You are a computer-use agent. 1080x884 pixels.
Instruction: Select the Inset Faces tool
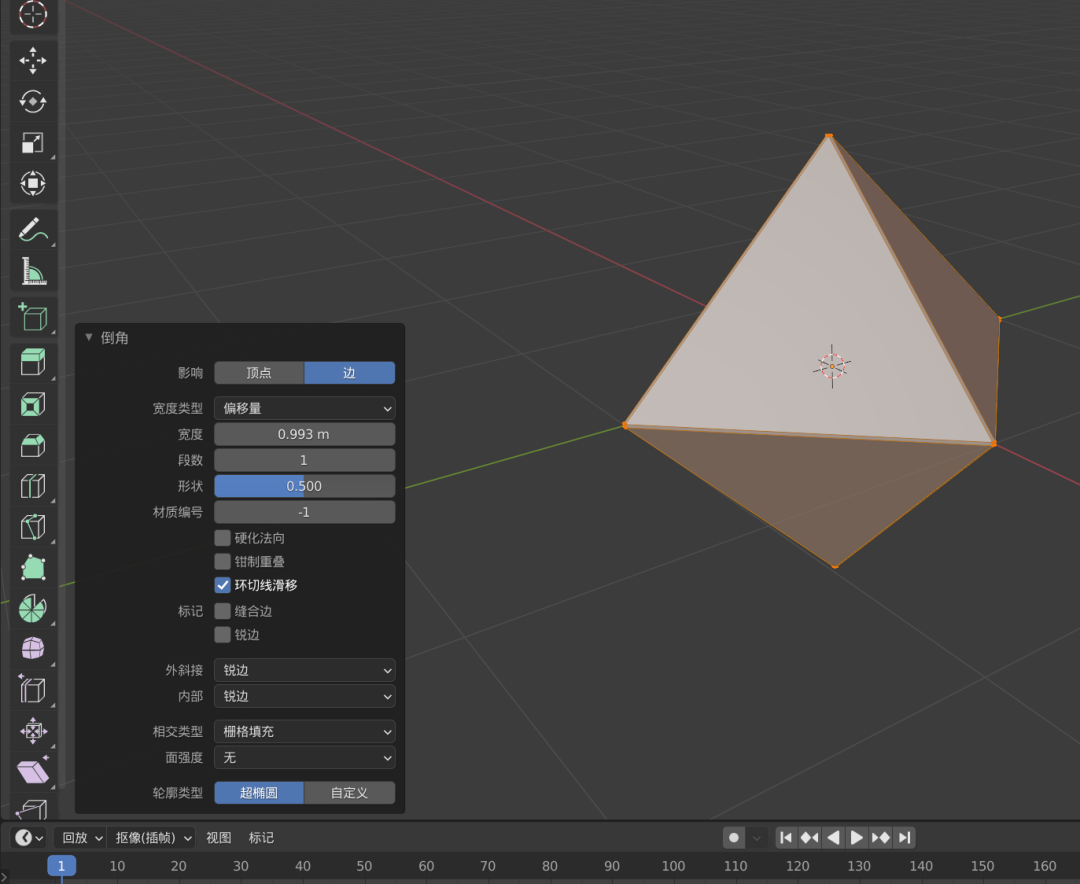coord(32,404)
